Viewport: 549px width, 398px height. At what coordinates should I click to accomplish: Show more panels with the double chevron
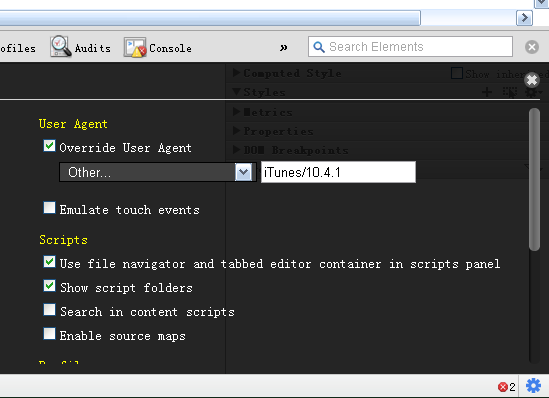point(284,47)
